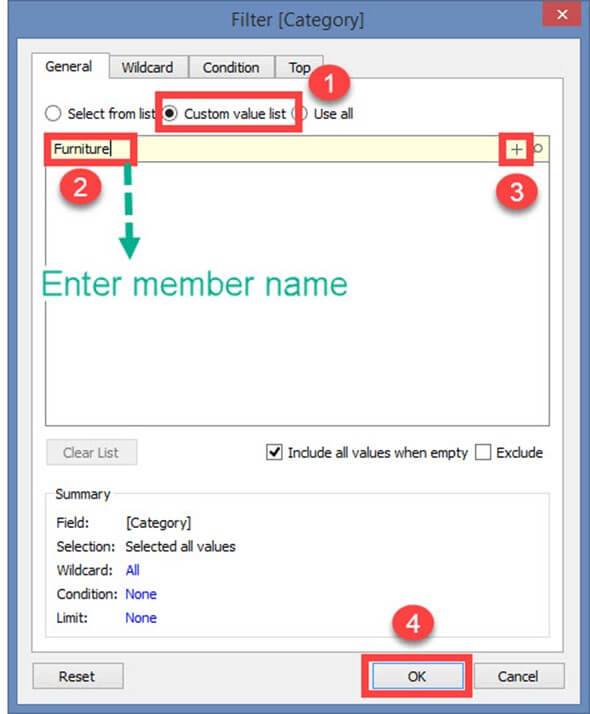Image resolution: width=590 pixels, height=714 pixels.
Task: Click the plus icon to add item
Action: pos(516,149)
